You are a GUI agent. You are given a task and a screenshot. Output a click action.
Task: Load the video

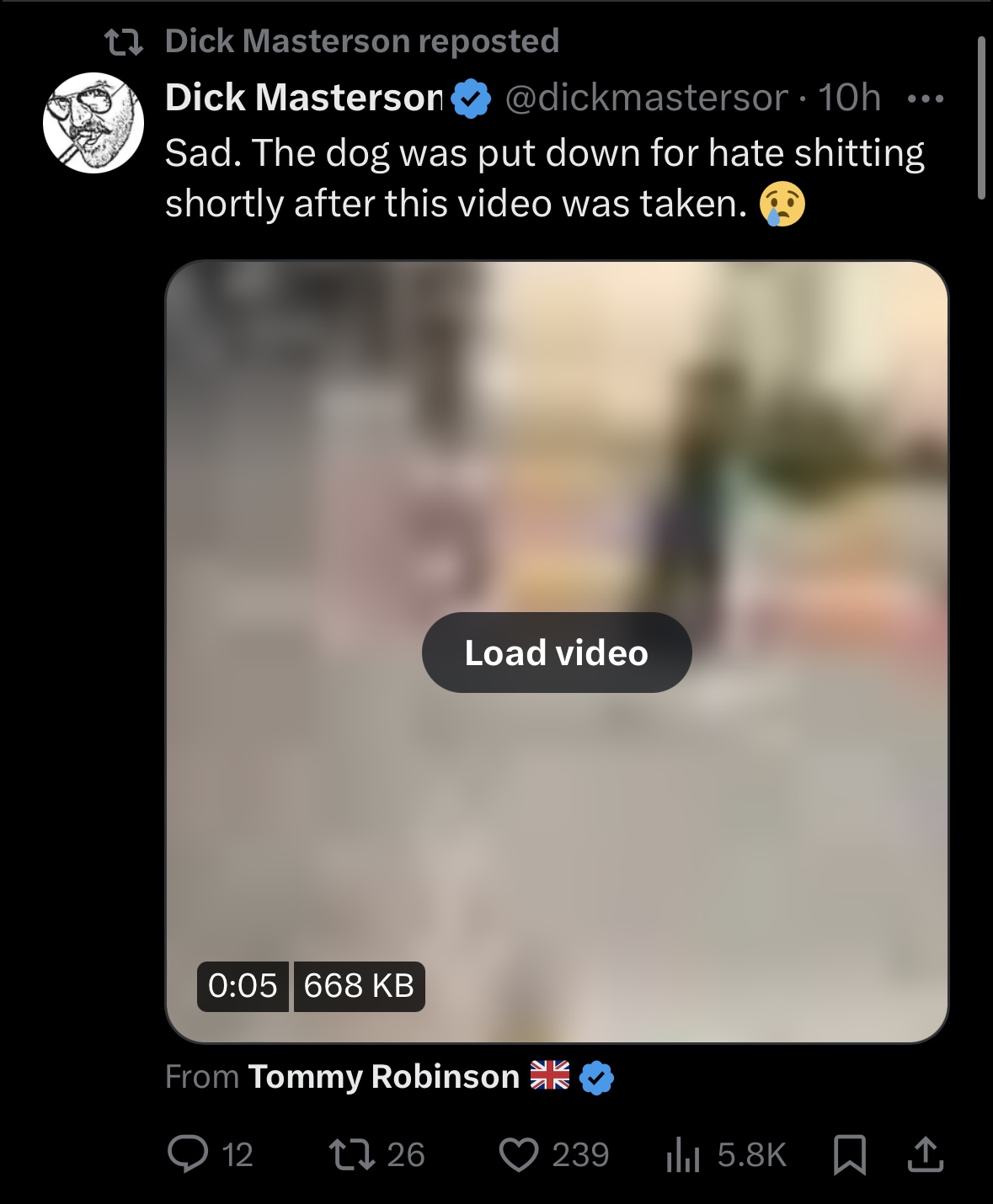click(x=557, y=653)
